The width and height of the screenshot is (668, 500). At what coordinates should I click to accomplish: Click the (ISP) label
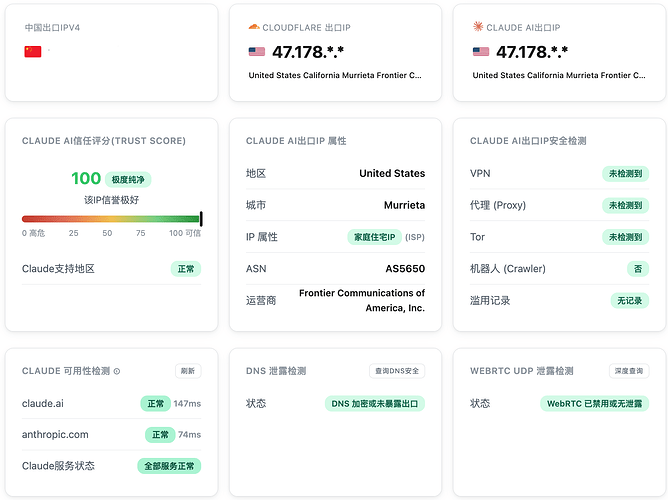415,237
